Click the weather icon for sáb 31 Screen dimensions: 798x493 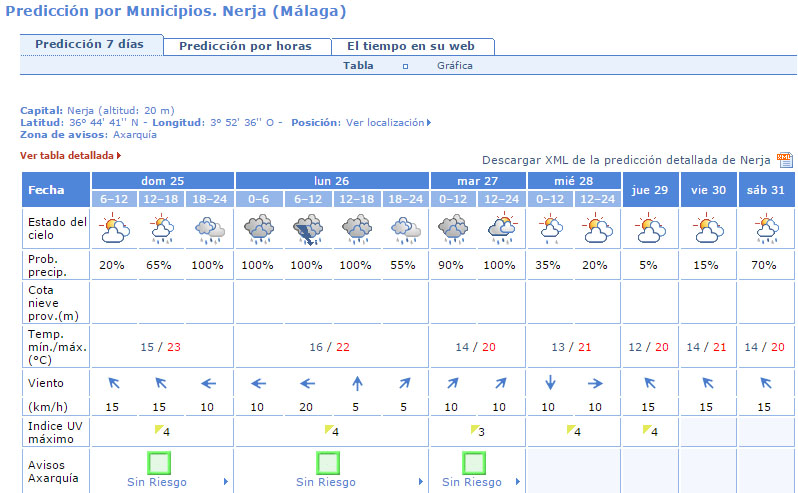pos(766,230)
